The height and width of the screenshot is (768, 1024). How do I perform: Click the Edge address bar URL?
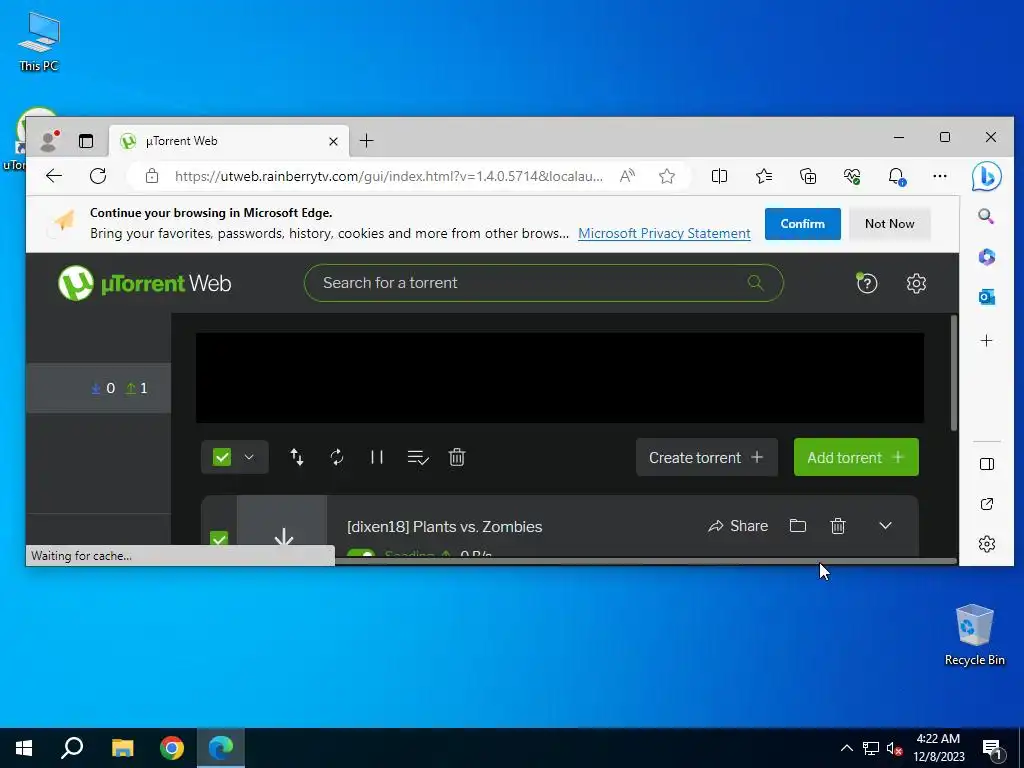click(389, 176)
